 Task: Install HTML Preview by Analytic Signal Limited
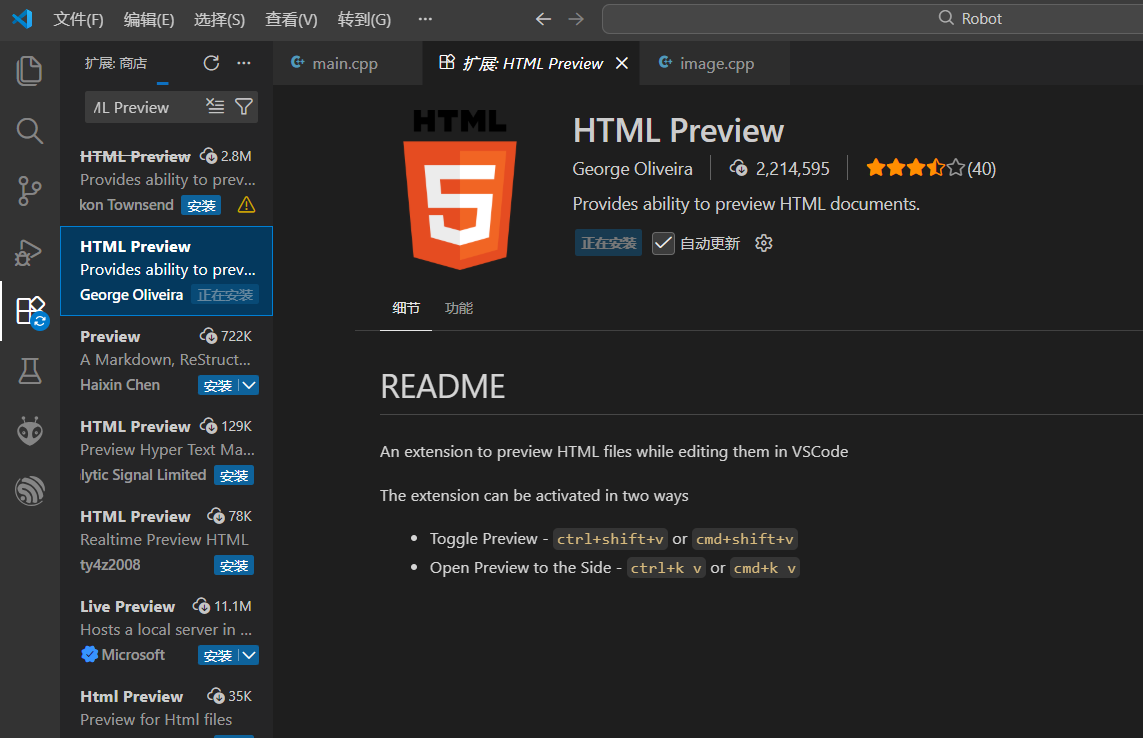coord(233,475)
